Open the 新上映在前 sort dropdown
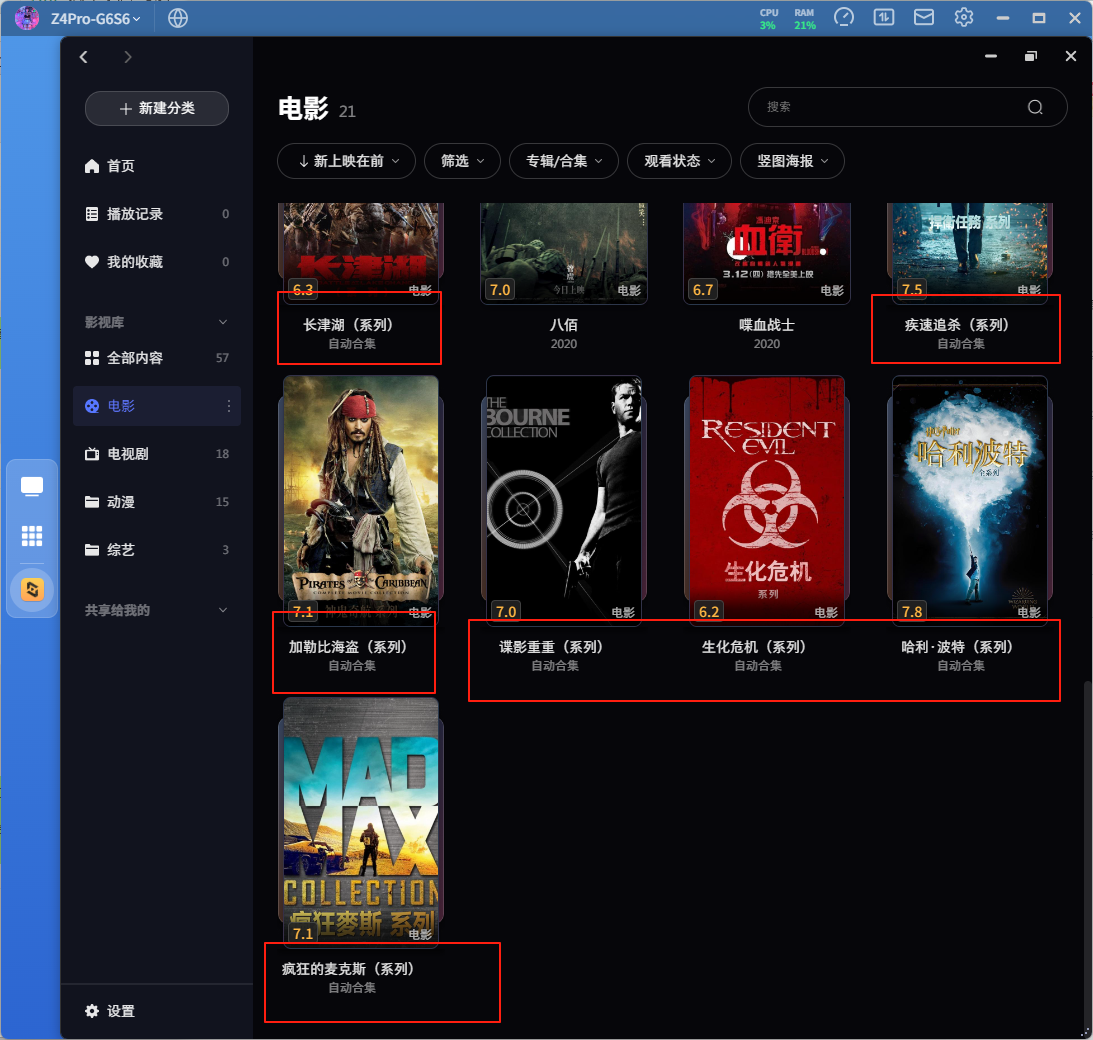 346,161
